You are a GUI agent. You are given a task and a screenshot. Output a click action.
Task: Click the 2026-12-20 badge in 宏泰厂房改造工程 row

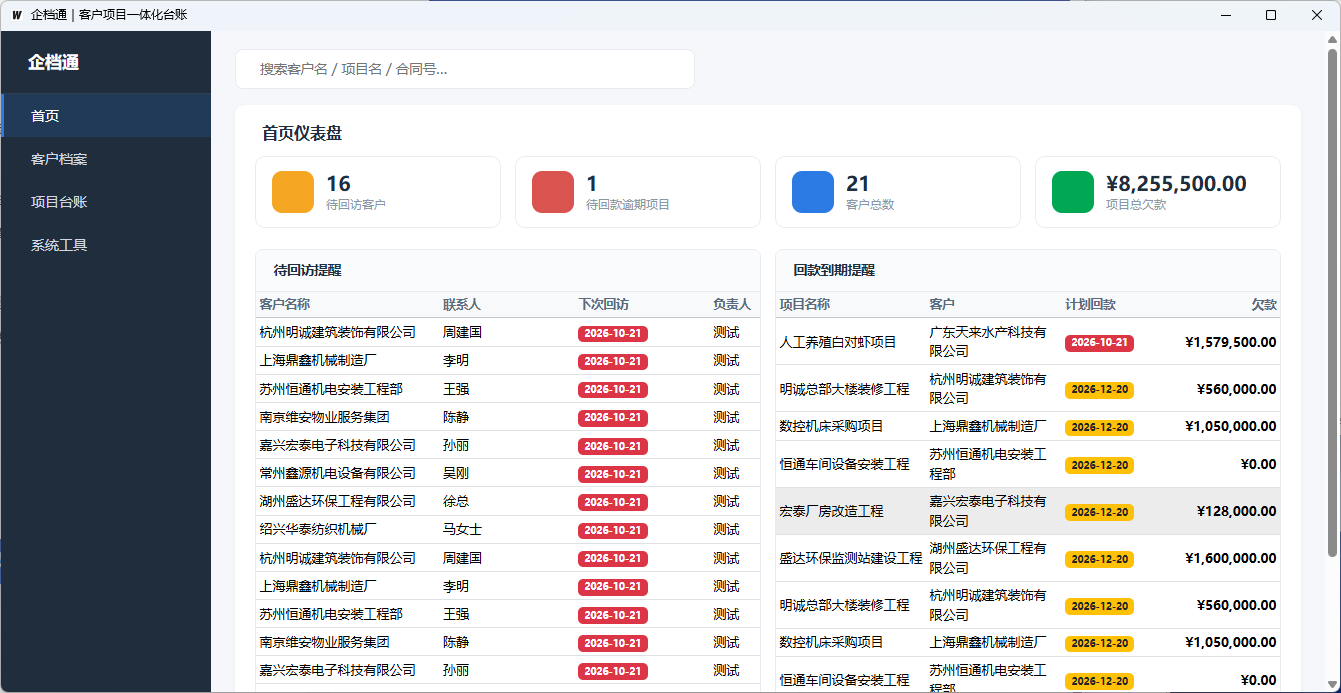click(x=1099, y=512)
